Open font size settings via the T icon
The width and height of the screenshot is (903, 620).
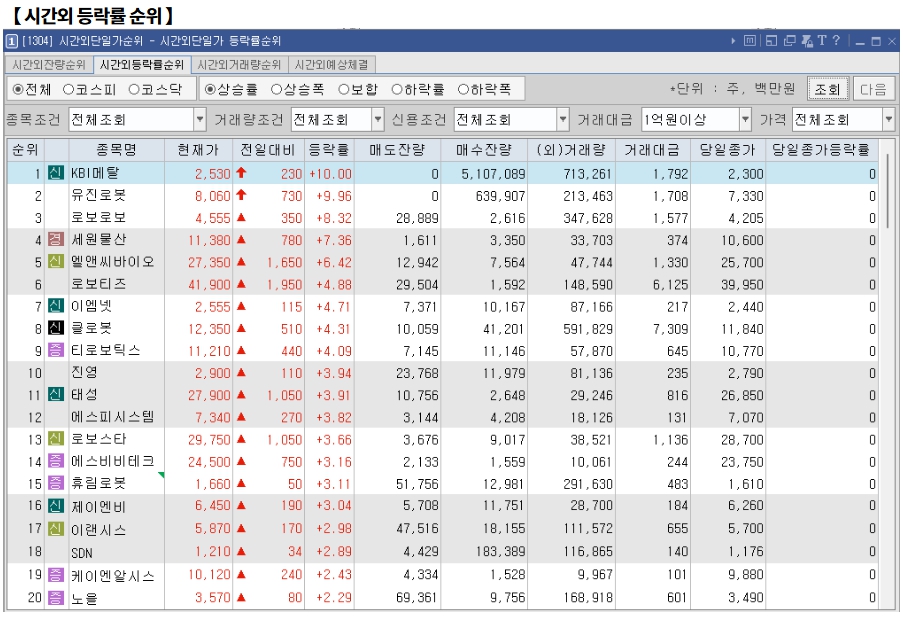822,41
